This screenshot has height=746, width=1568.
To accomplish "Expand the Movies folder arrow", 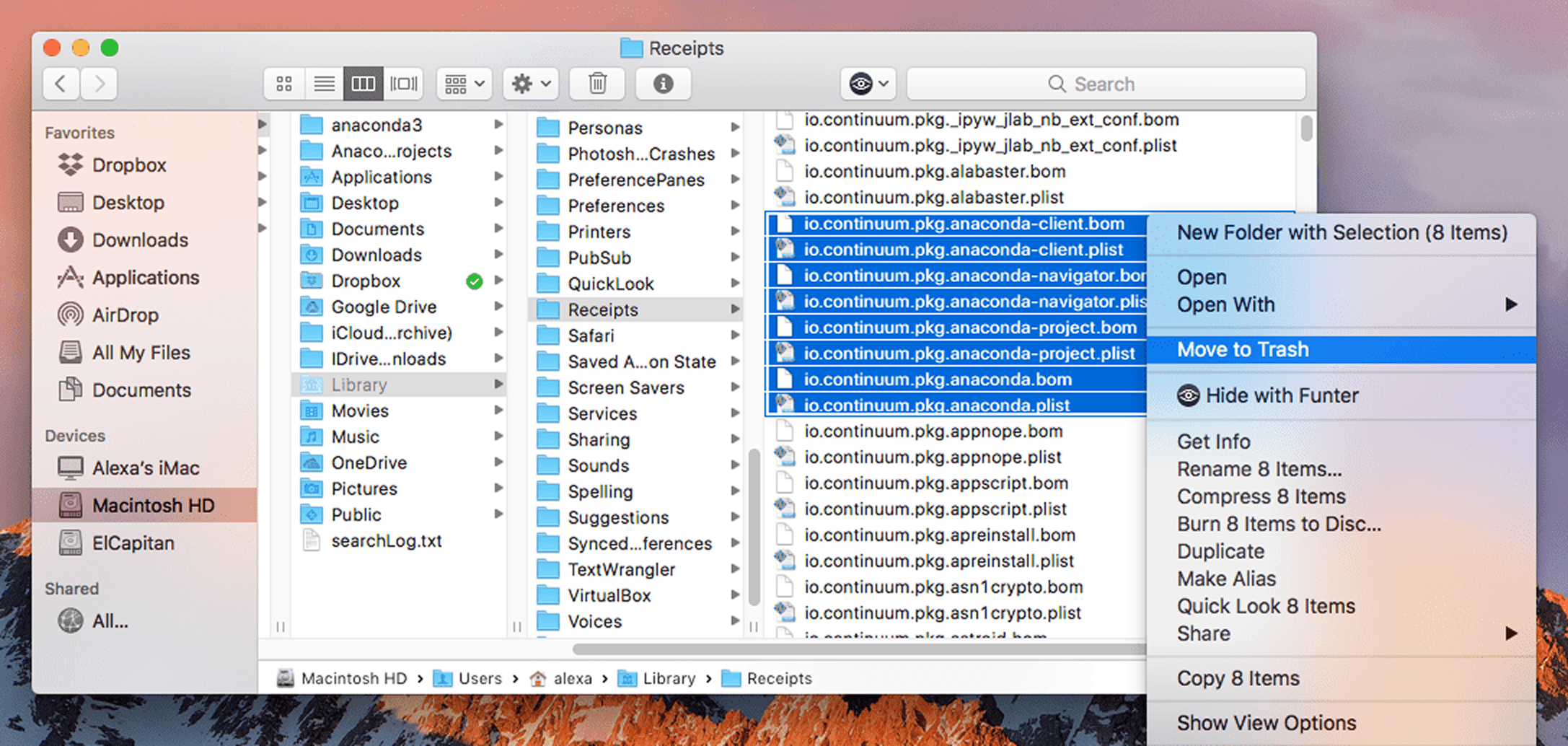I will [498, 411].
